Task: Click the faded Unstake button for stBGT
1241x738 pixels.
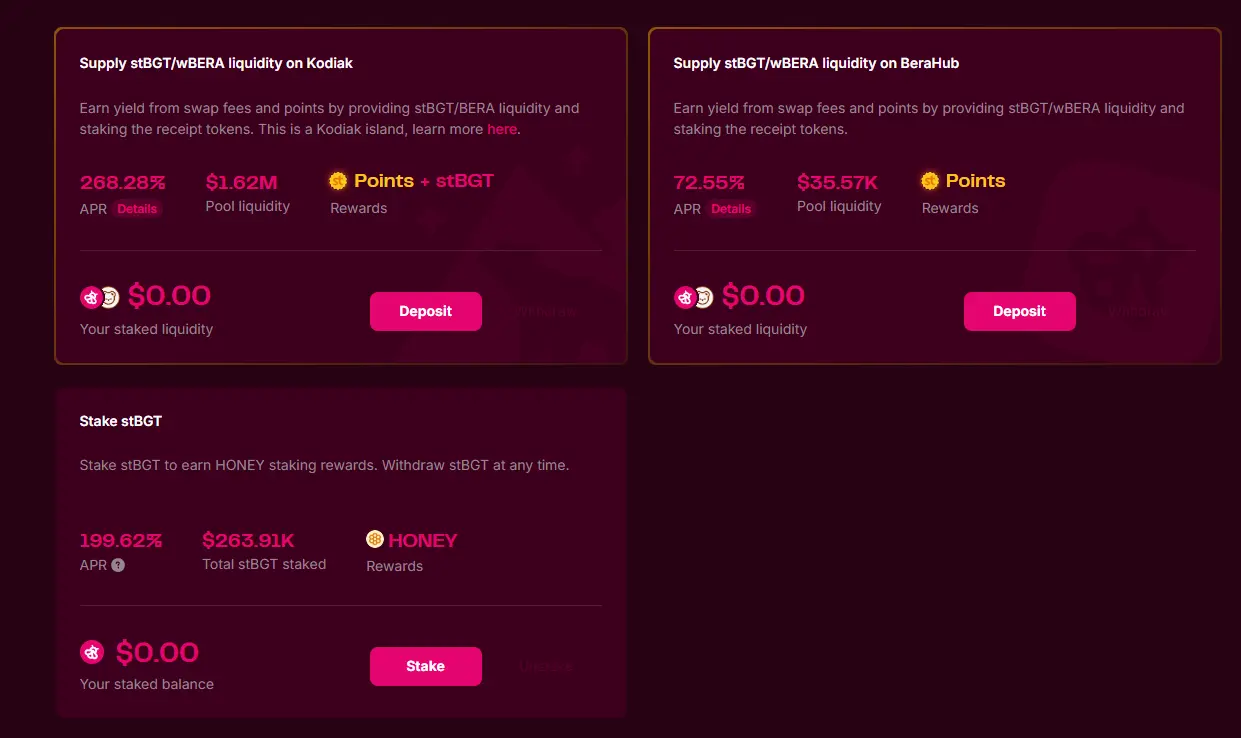Action: click(x=546, y=666)
